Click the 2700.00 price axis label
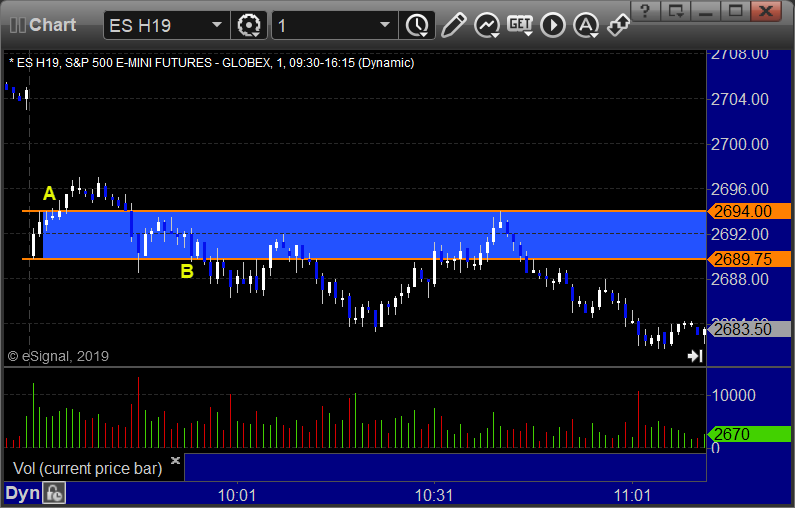The image size is (795, 508). coord(740,144)
